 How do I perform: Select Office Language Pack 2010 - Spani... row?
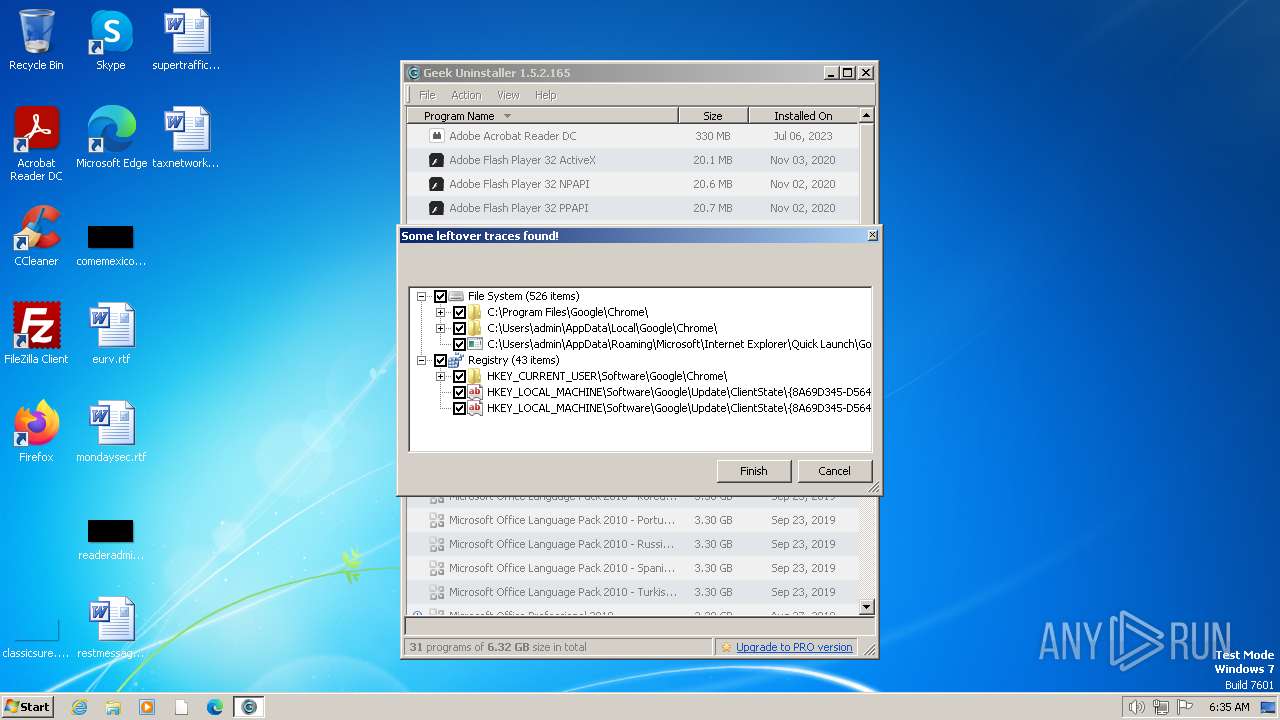click(632, 568)
